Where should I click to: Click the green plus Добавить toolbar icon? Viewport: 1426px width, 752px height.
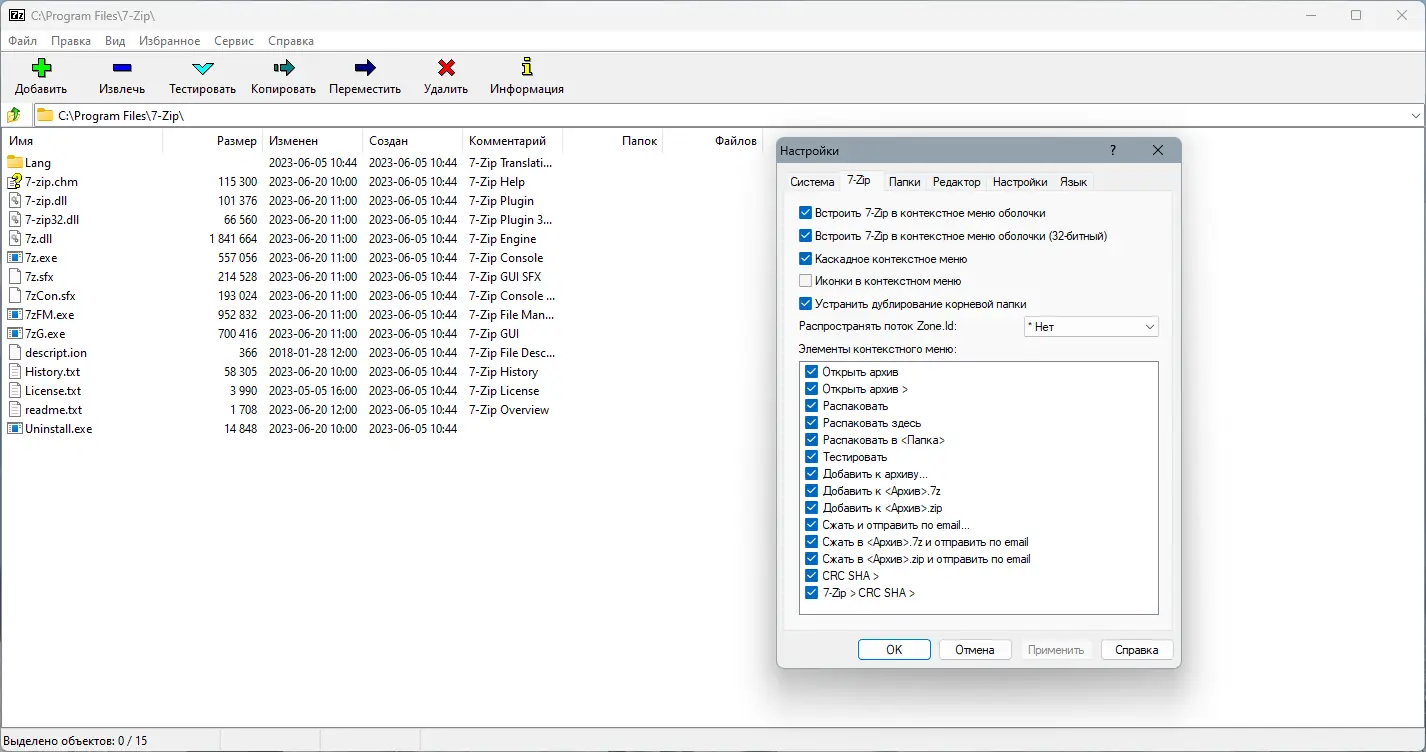(41, 68)
